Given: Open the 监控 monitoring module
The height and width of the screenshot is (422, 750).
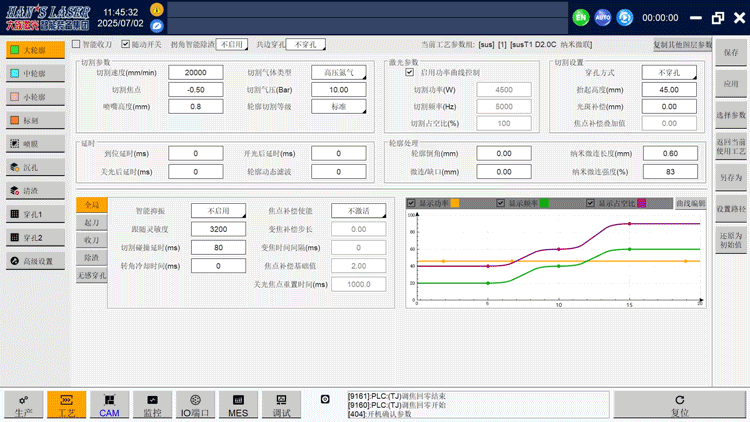Looking at the screenshot, I should point(152,404).
